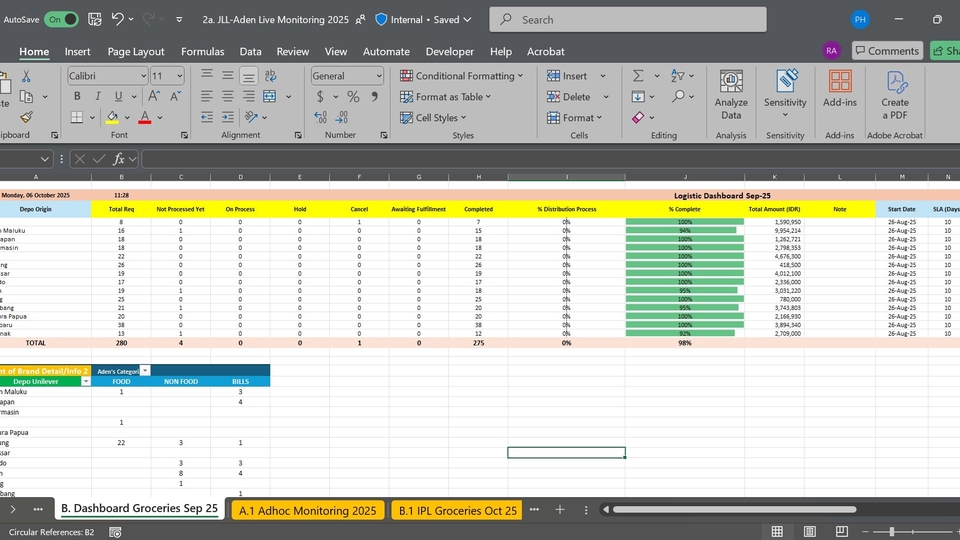Click the AutoSum sigma icon
Viewport: 960px width, 540px height.
638,76
